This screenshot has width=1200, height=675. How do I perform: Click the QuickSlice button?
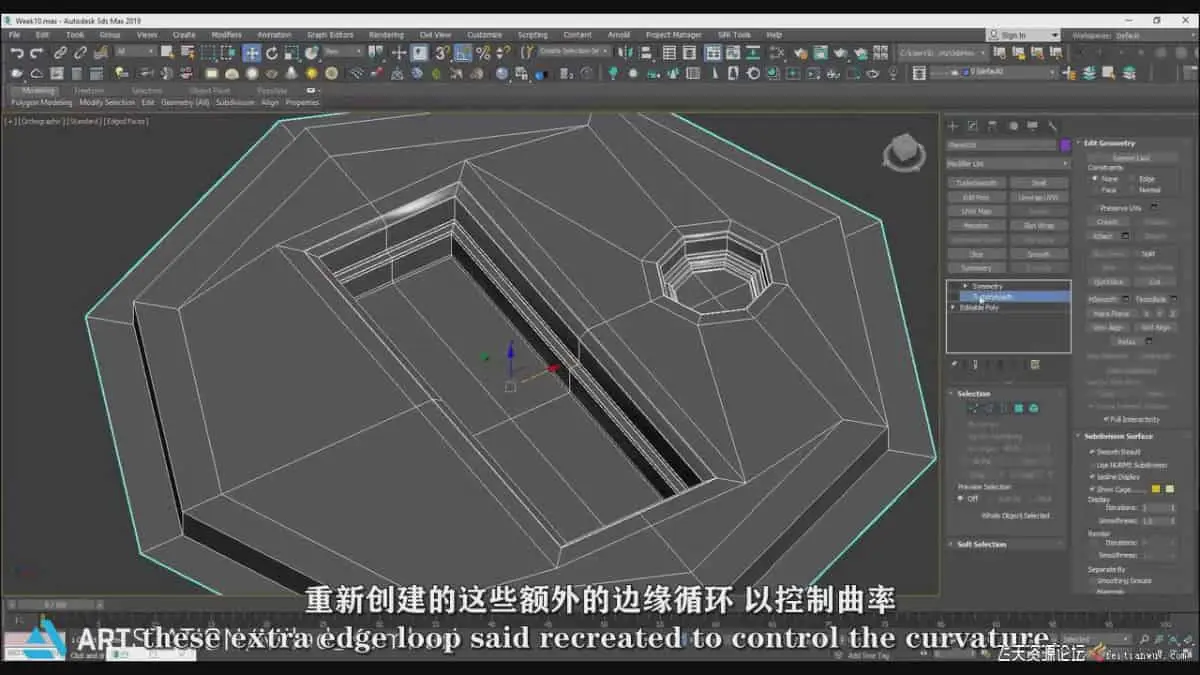pyautogui.click(x=1108, y=282)
